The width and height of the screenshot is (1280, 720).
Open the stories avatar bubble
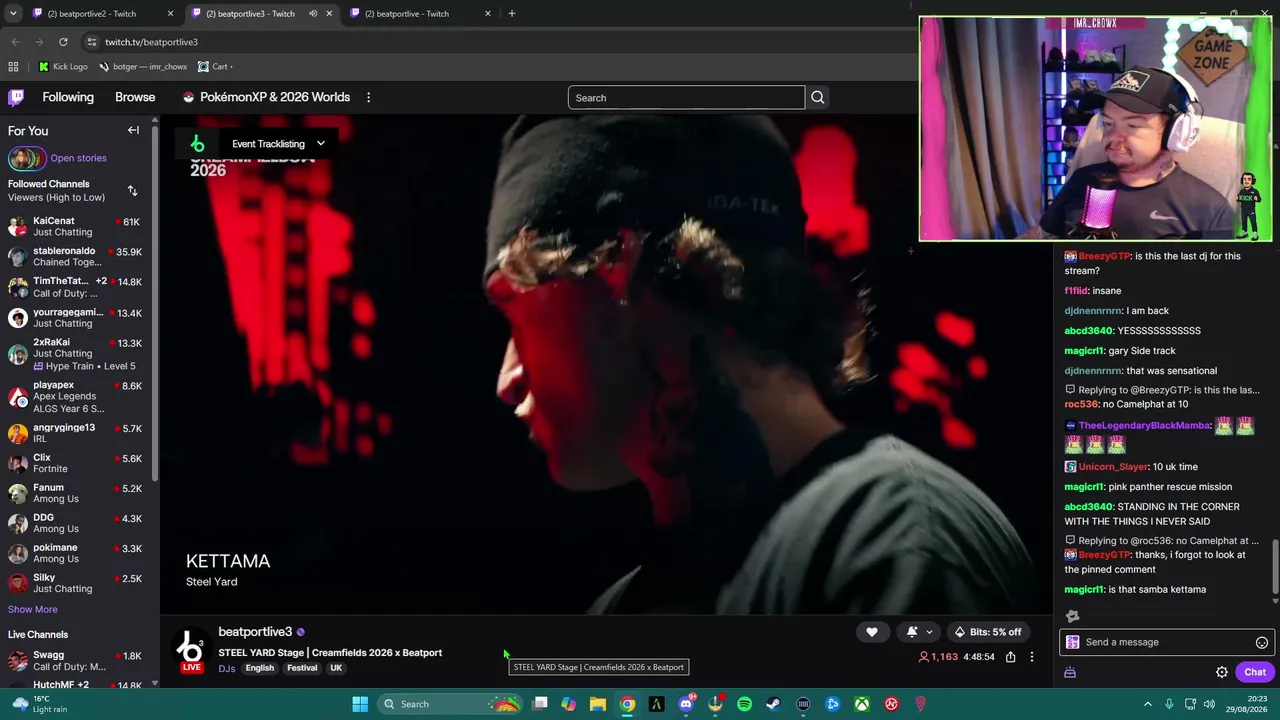coord(26,158)
